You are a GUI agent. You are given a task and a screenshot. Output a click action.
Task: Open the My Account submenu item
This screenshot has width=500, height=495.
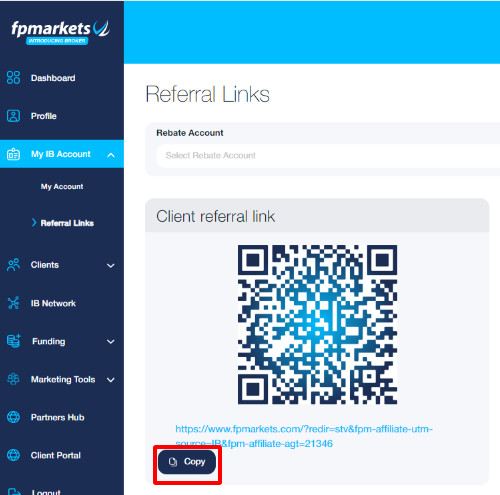(x=62, y=186)
